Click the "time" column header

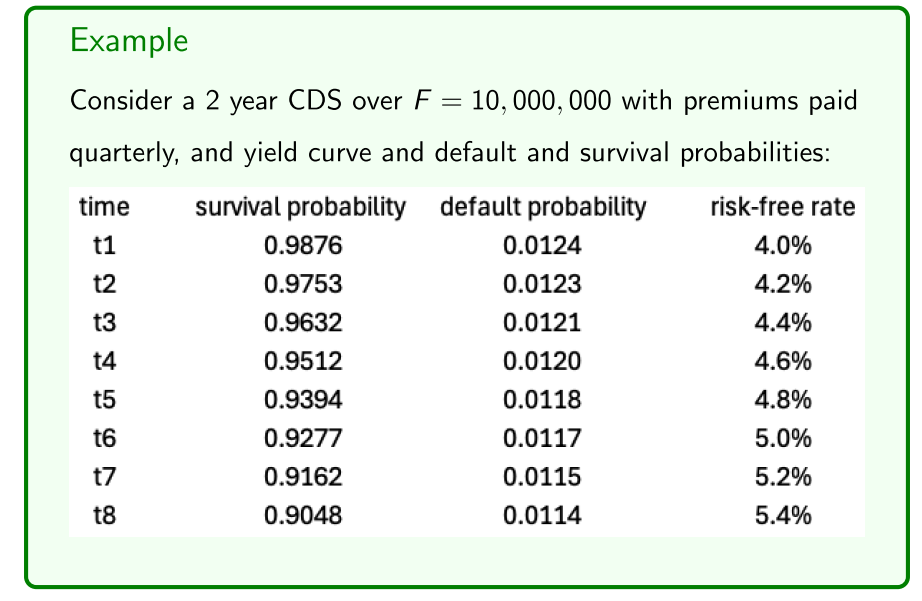[104, 208]
